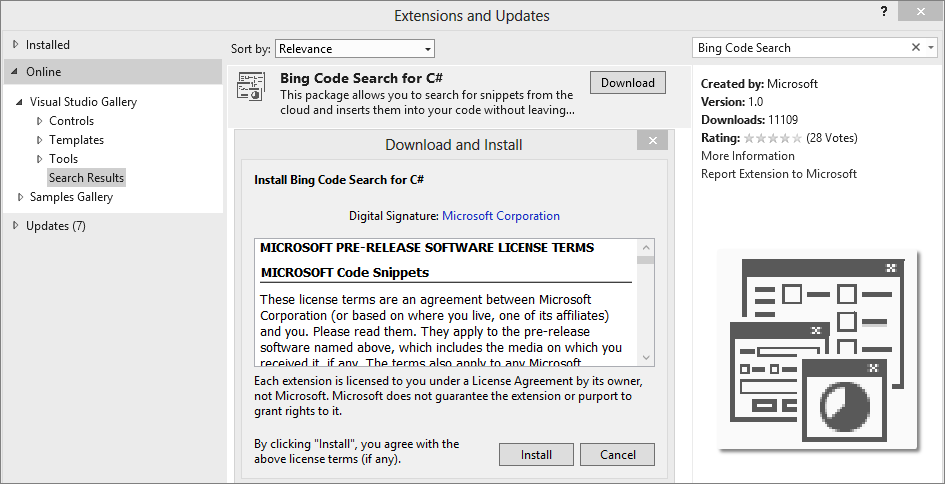Click the license text scrollbar thumb

645,260
